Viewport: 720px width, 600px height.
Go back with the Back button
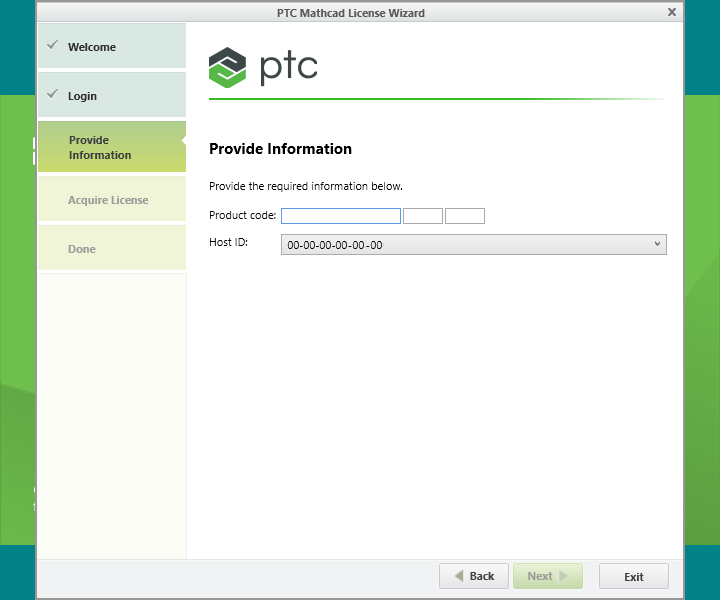[x=474, y=576]
